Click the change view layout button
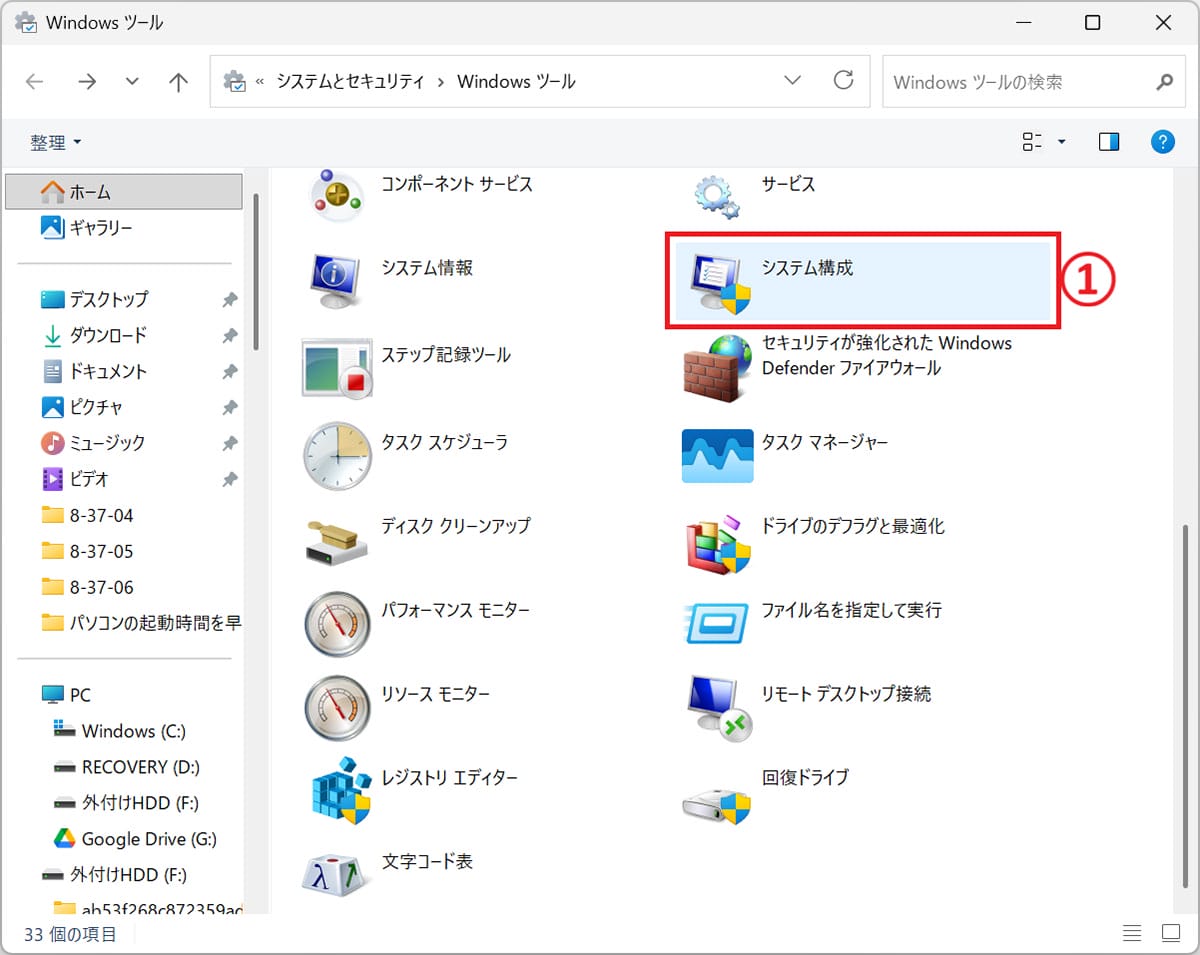 coord(1033,142)
